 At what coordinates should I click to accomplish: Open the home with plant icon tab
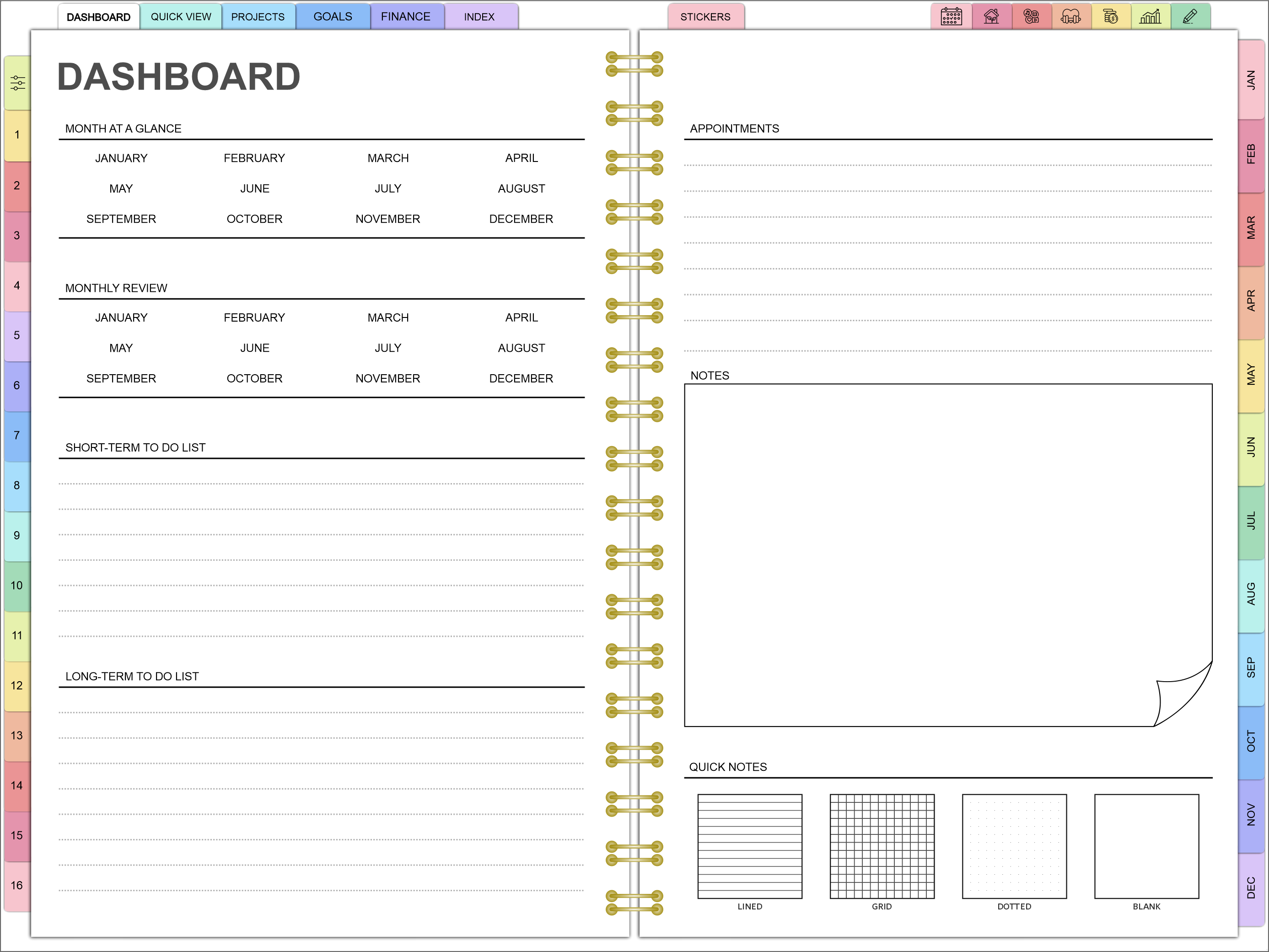991,16
